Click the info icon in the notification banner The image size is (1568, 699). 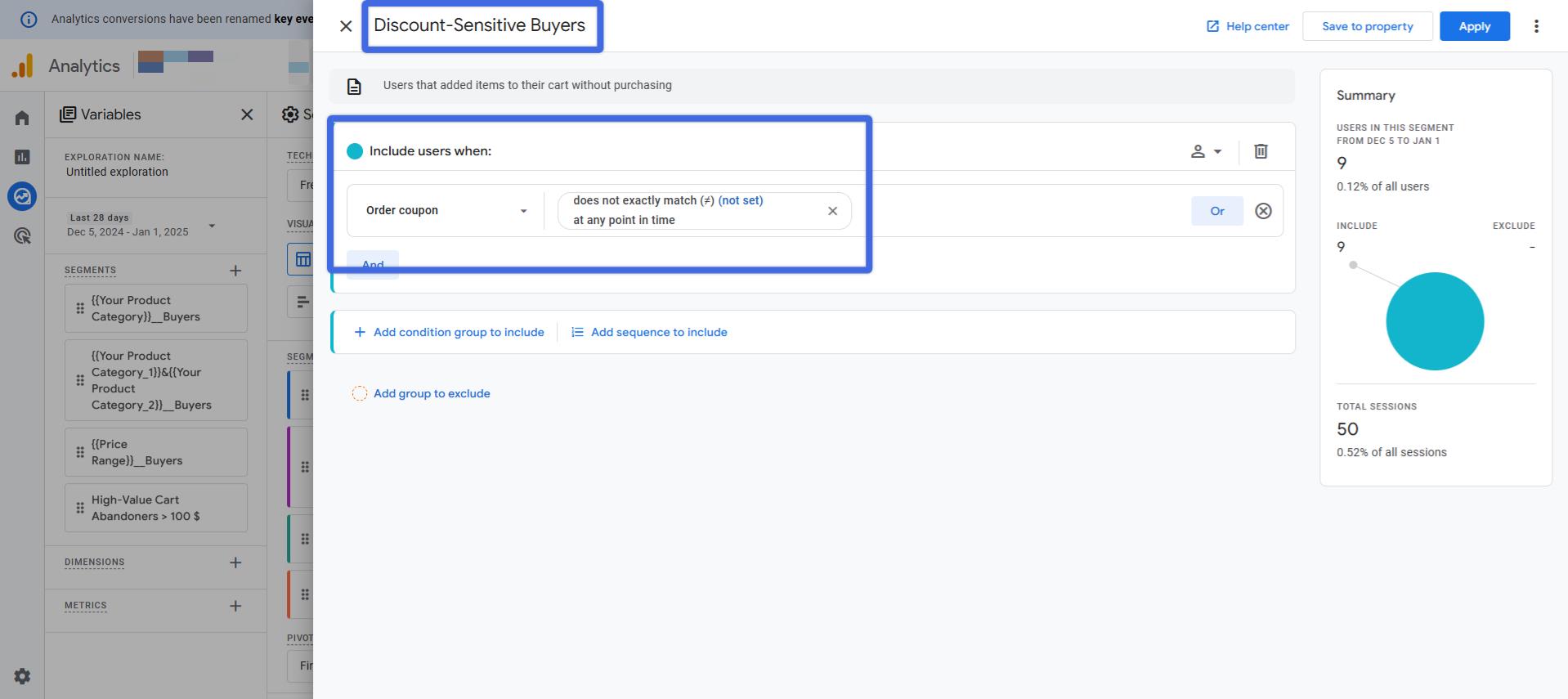29,19
